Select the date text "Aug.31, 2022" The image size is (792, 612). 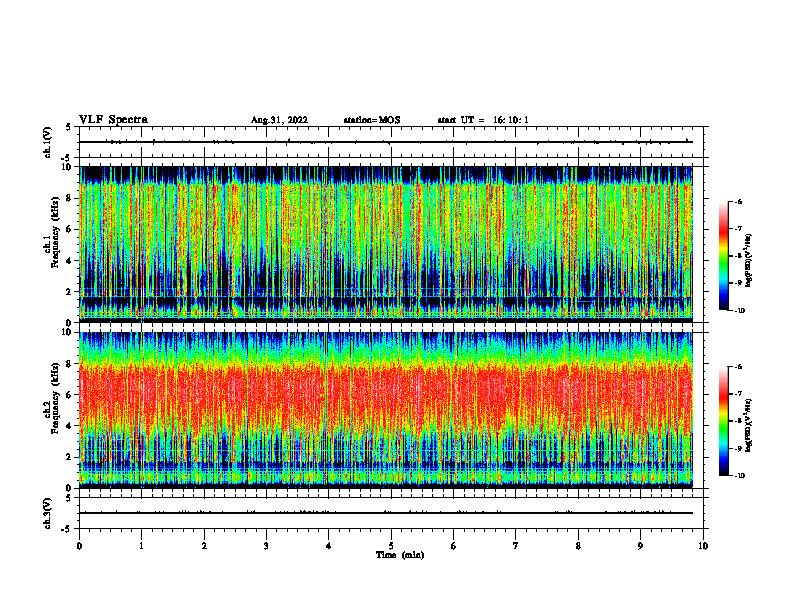tap(279, 120)
